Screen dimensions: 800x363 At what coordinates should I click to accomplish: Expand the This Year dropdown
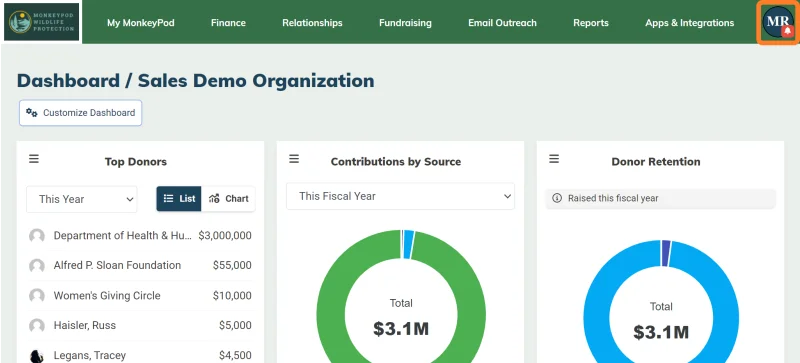point(82,199)
